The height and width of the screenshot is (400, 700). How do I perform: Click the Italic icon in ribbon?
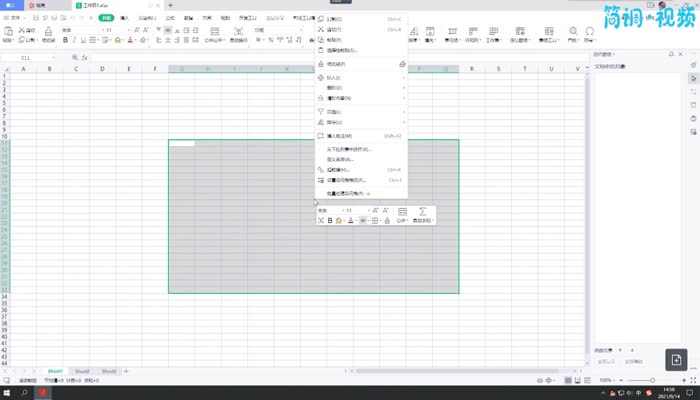[76, 40]
